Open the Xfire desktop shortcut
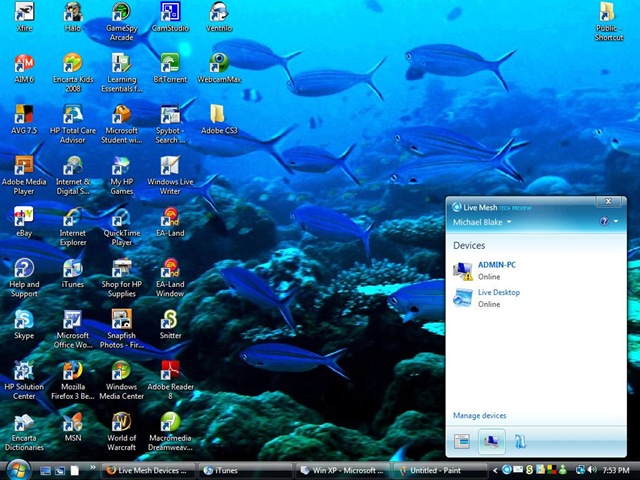The image size is (640, 480). coord(24,16)
